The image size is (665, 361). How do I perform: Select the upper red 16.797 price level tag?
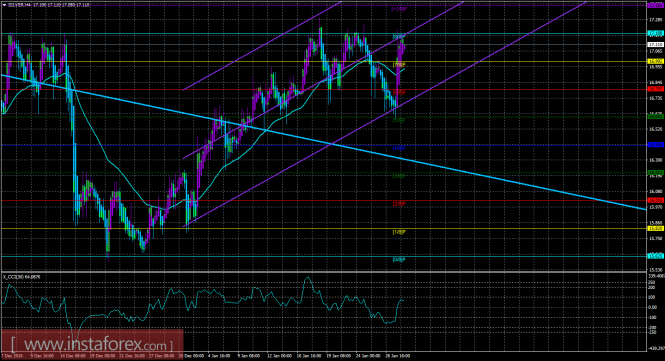(x=656, y=89)
